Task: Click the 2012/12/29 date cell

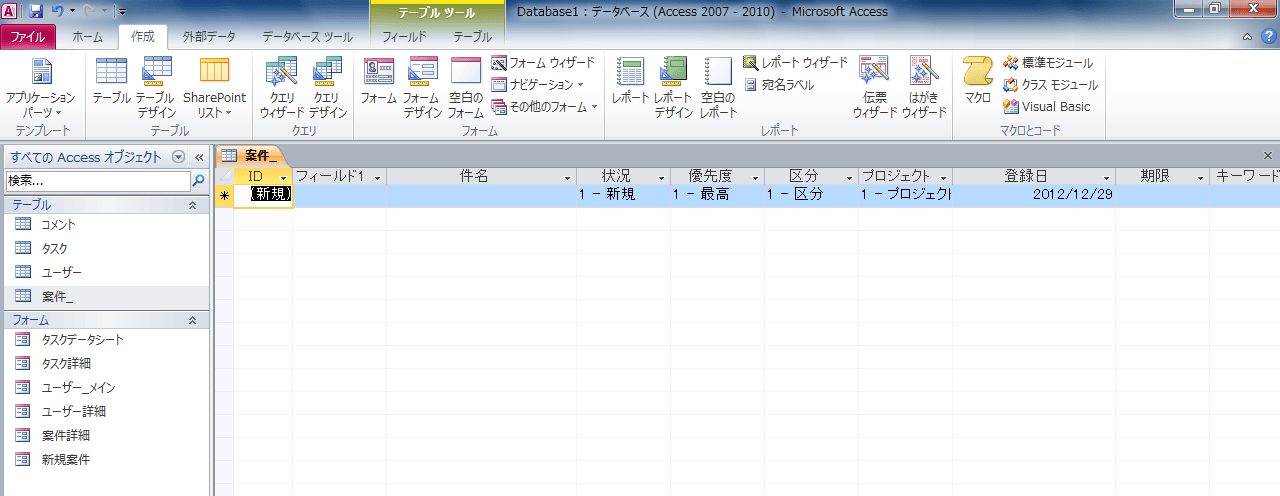Action: point(1034,195)
